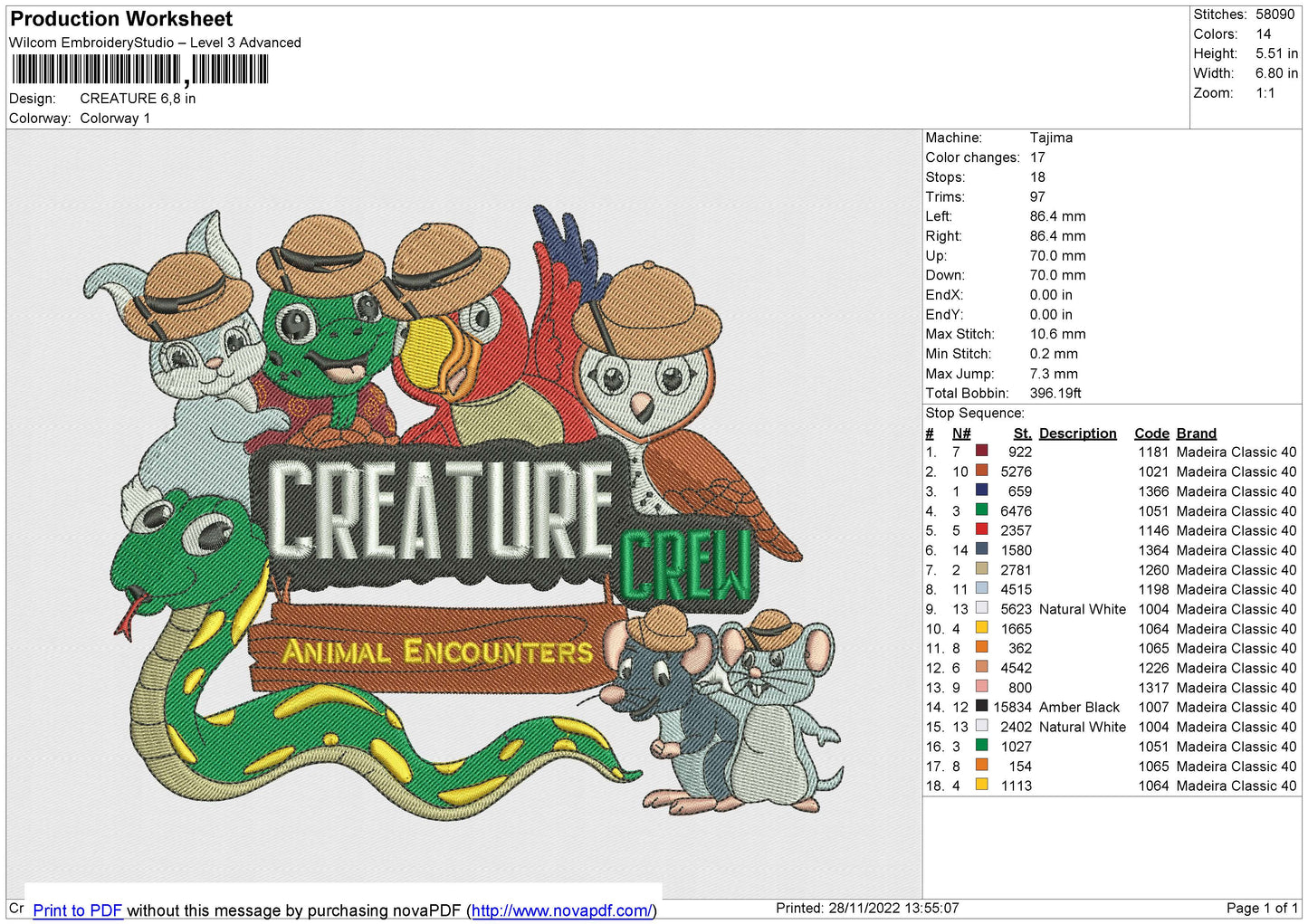This screenshot has width=1308, height=924.
Task: Click swatch in stop row 6
Action: click(981, 548)
